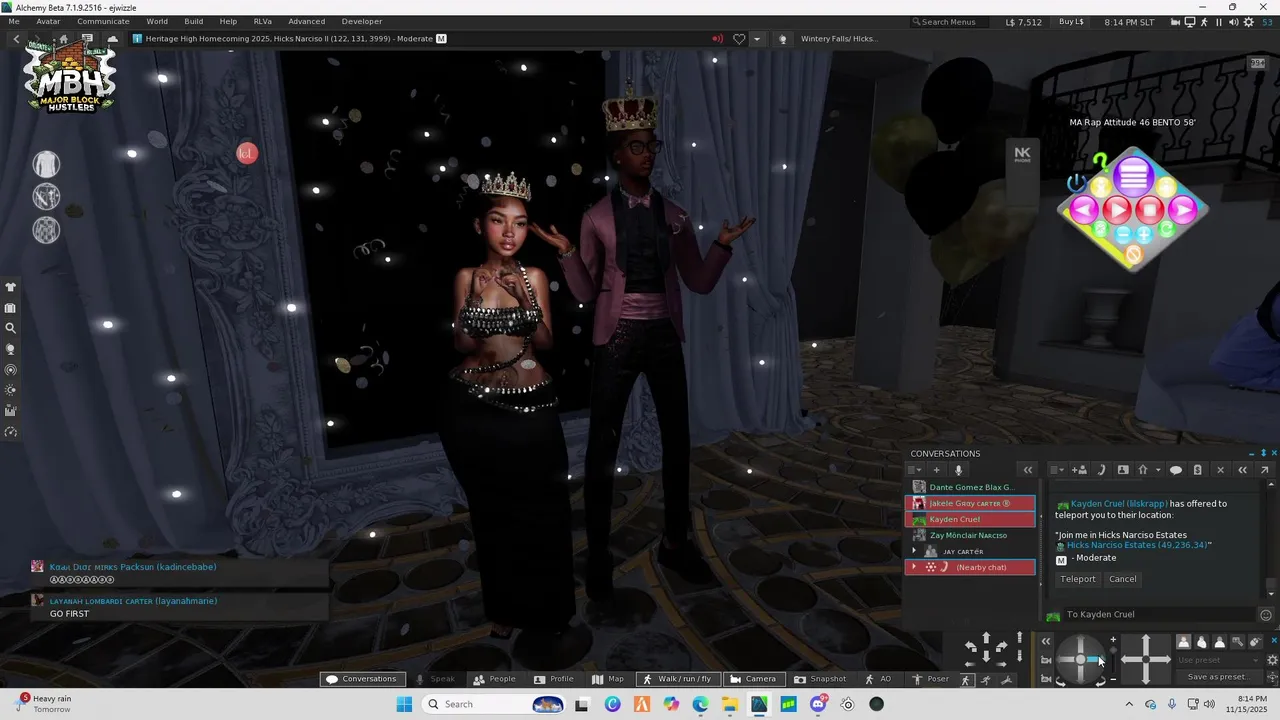This screenshot has width=1280, height=720.
Task: Open the Profile toolbar button
Action: click(554, 679)
